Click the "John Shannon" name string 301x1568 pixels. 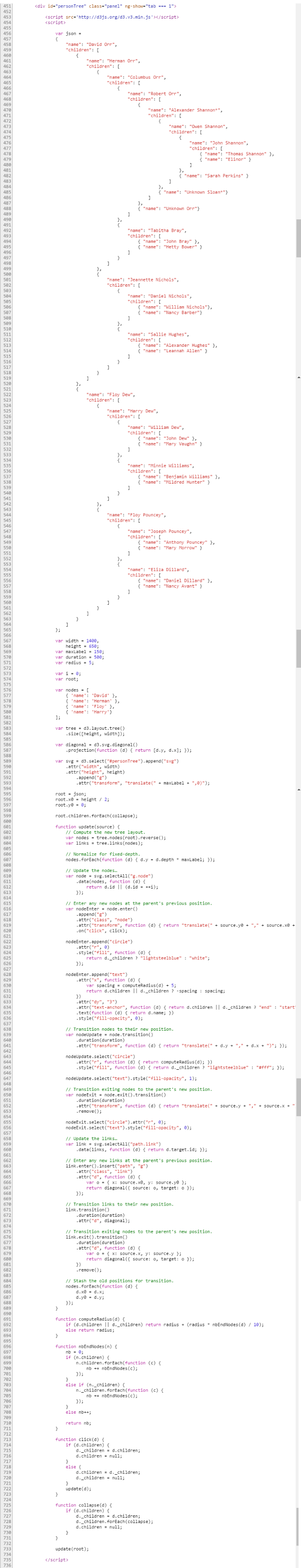(229, 143)
